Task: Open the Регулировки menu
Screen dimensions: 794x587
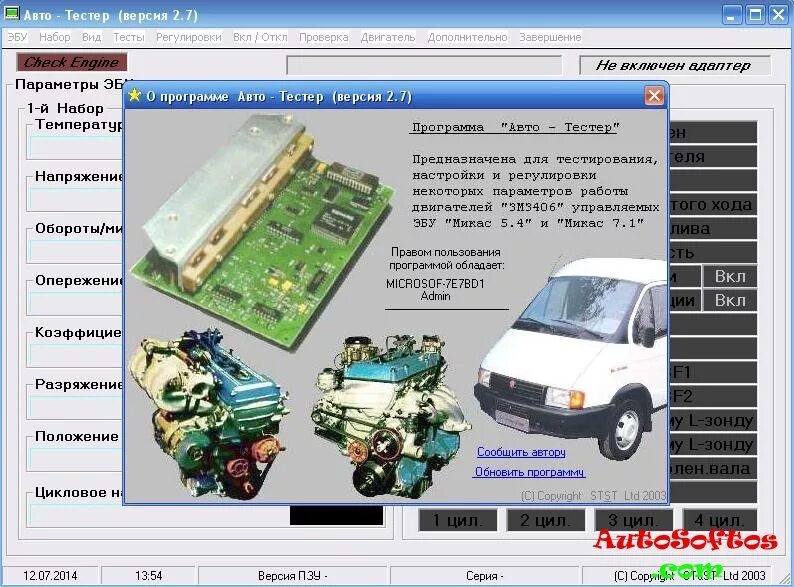Action: tap(188, 37)
